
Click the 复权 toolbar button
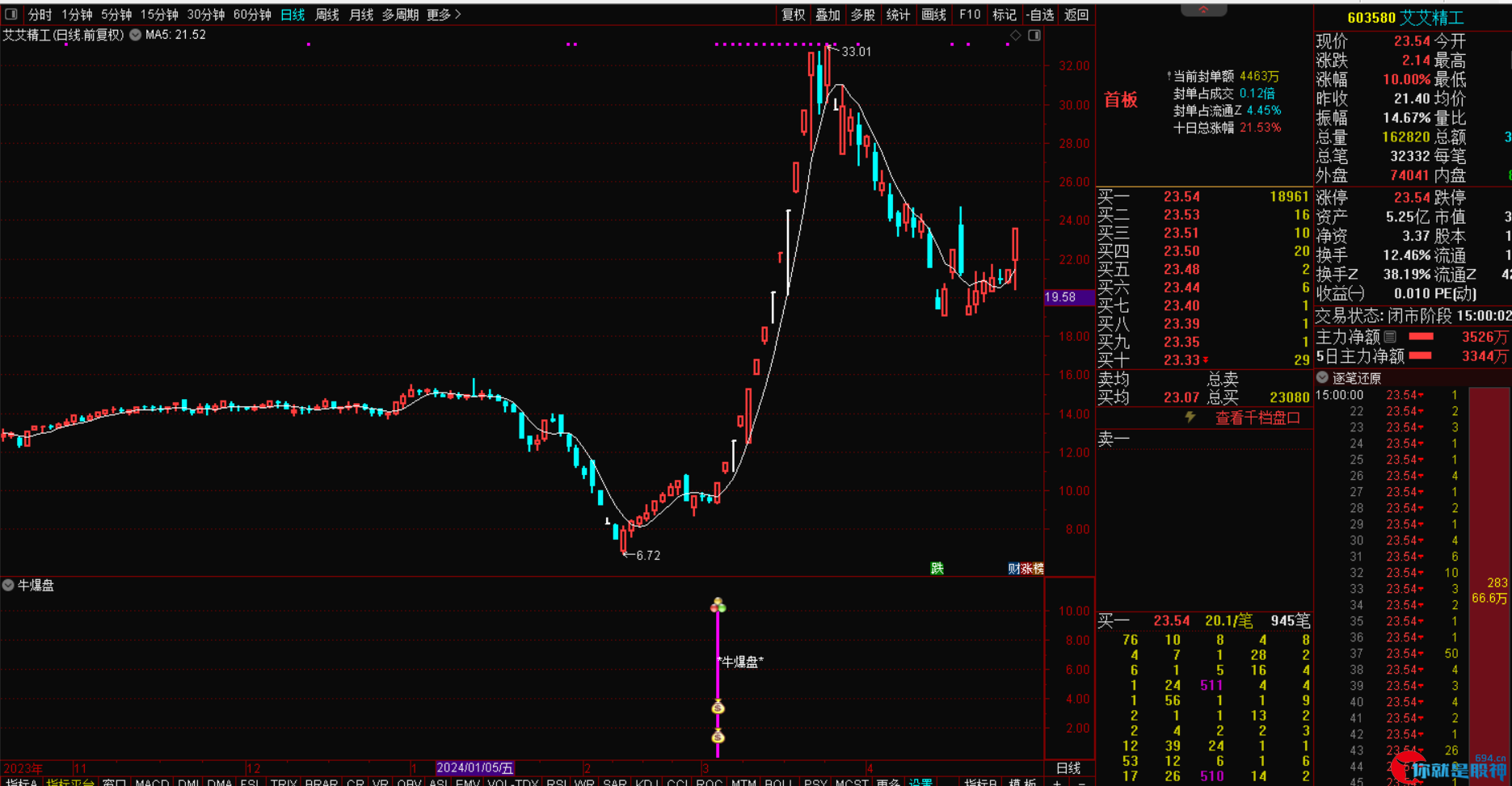click(x=794, y=15)
